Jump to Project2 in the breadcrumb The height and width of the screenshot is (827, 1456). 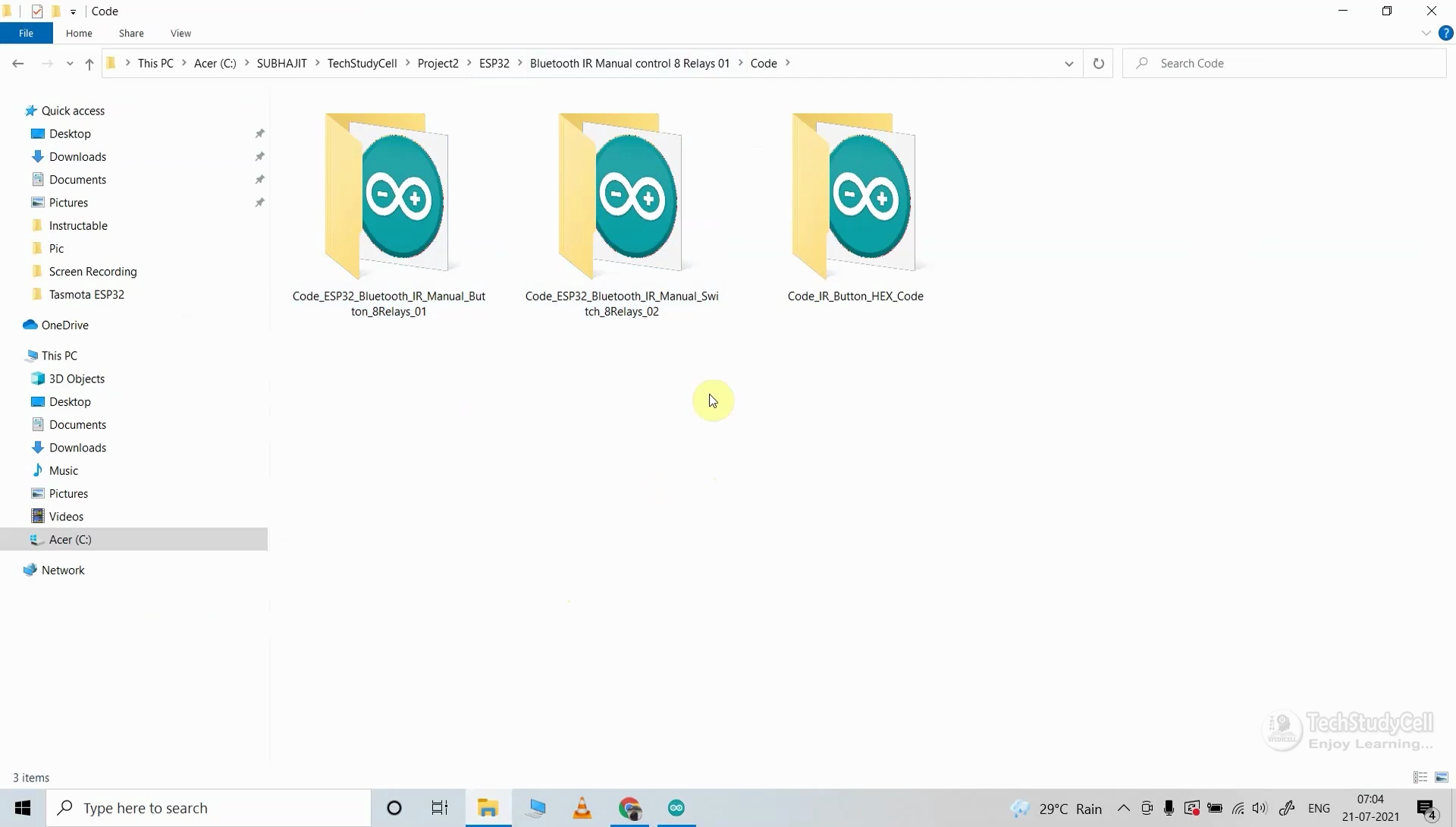(438, 63)
